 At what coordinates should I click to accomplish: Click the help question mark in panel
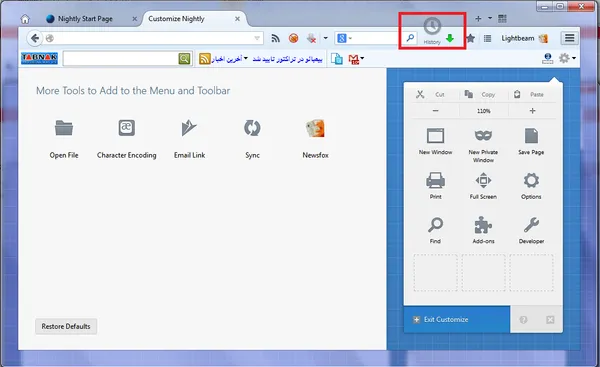point(523,320)
